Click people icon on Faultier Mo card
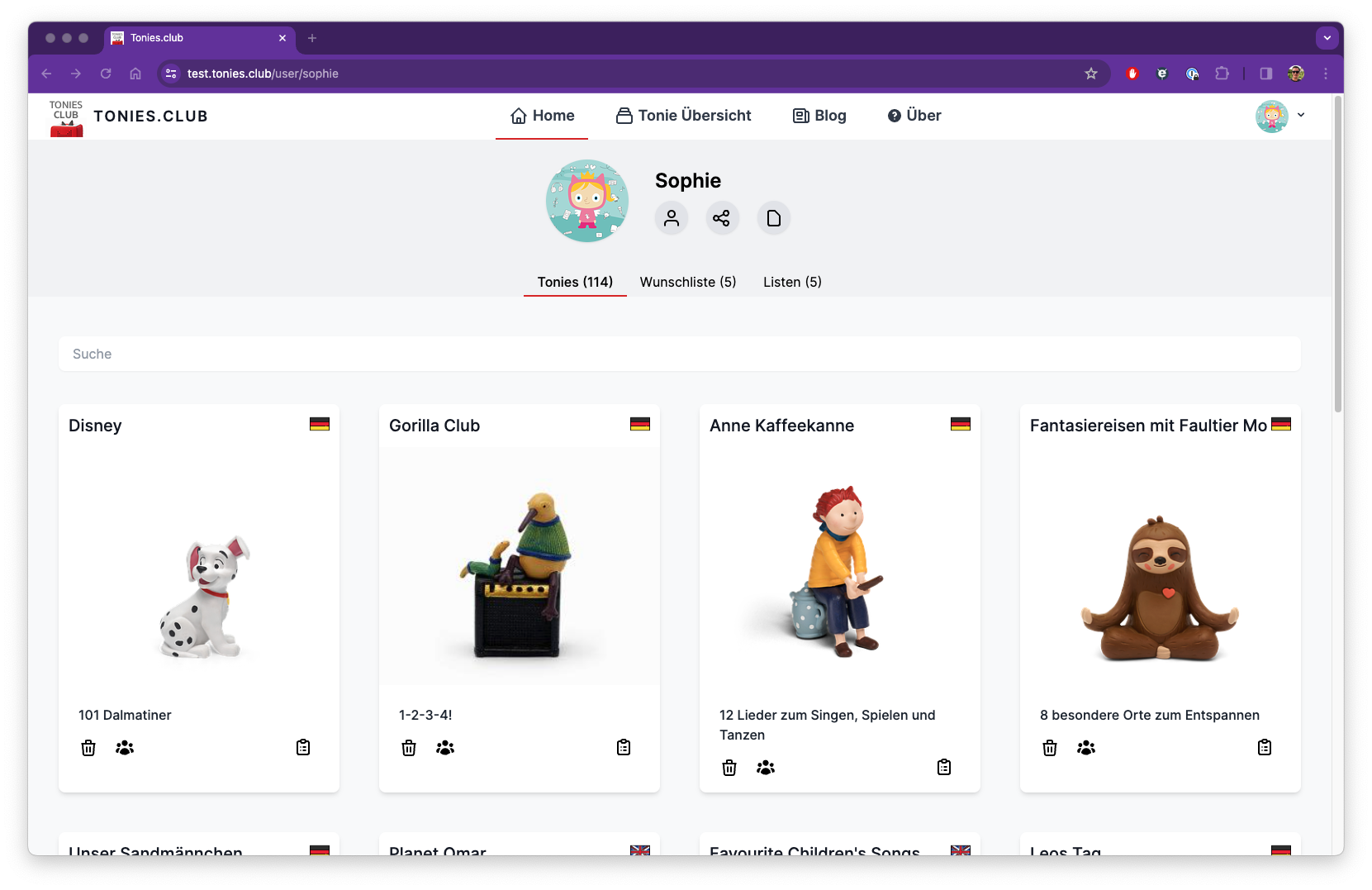The height and width of the screenshot is (890, 1372). [x=1086, y=748]
